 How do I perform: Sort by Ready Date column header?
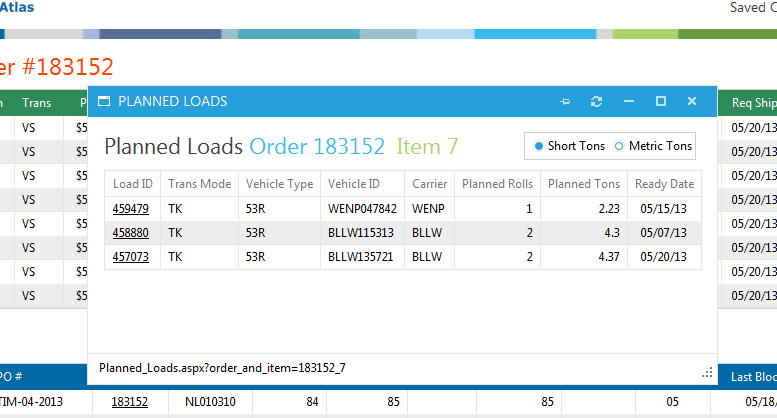click(665, 184)
